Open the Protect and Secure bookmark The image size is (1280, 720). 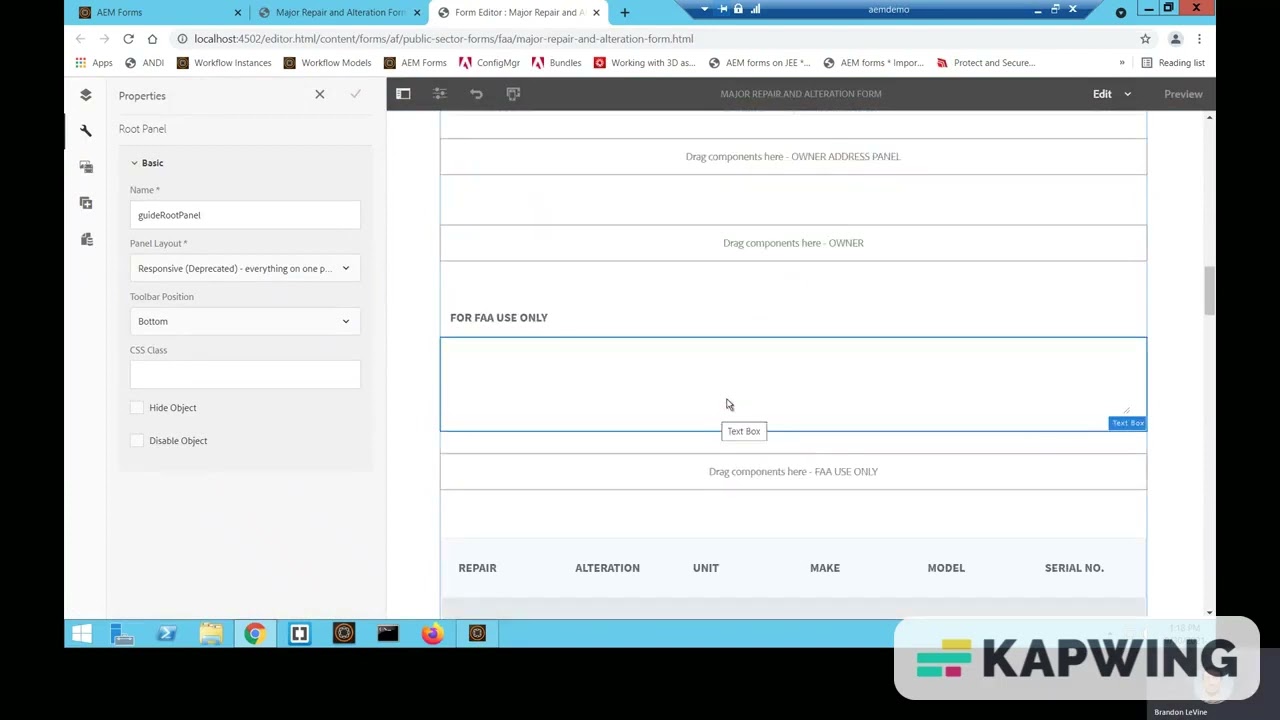986,62
